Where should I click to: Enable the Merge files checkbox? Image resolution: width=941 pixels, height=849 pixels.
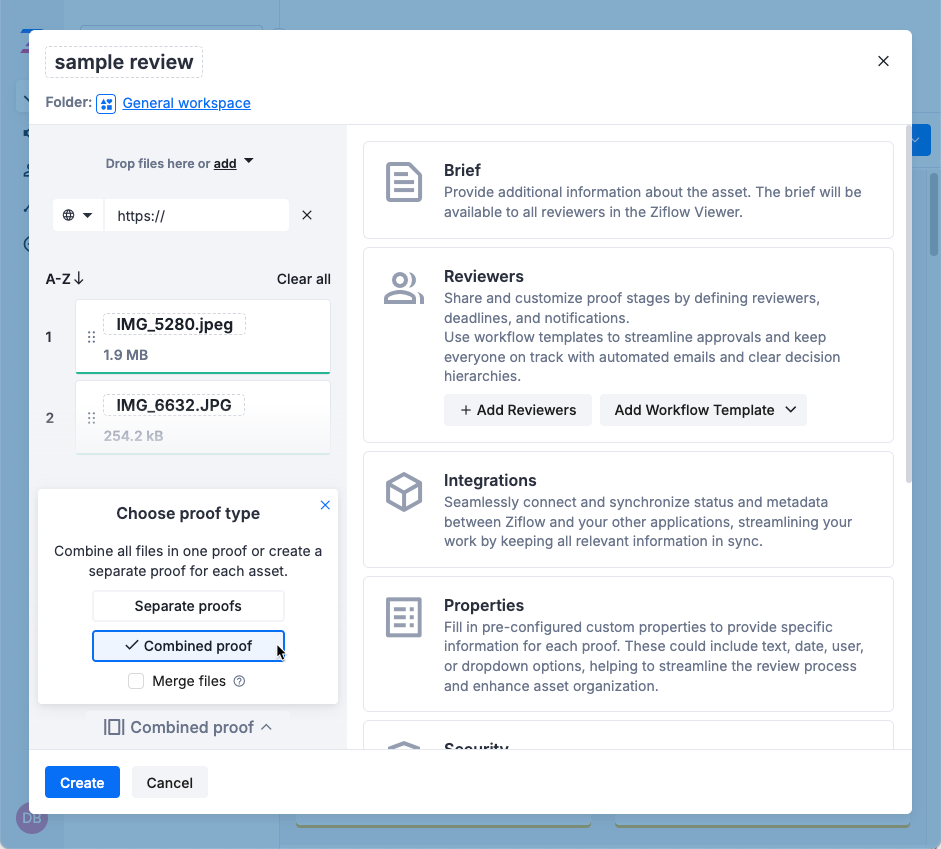point(136,682)
